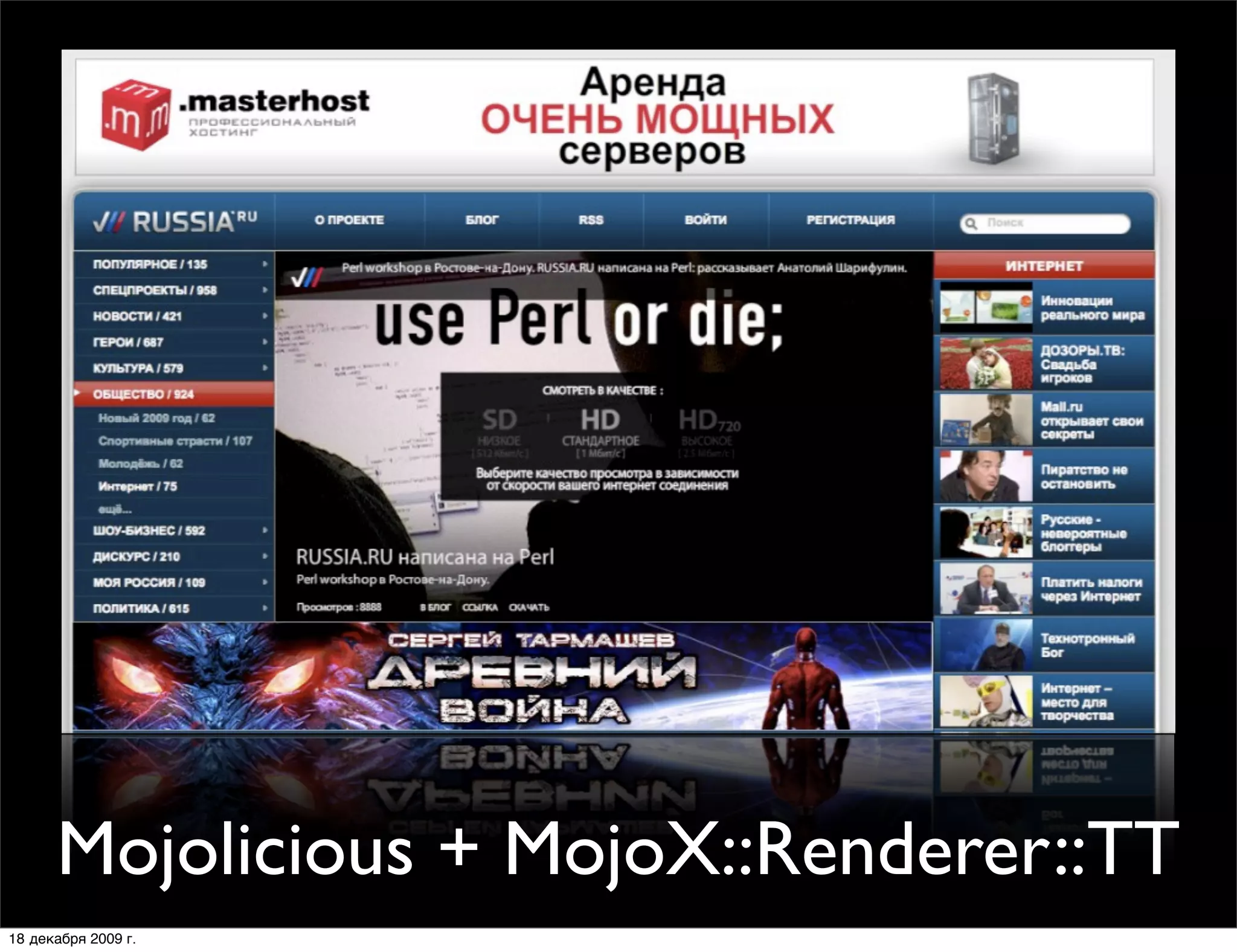This screenshot has width=1237, height=952.
Task: Click the Поиск search field
Action: [x=1045, y=224]
